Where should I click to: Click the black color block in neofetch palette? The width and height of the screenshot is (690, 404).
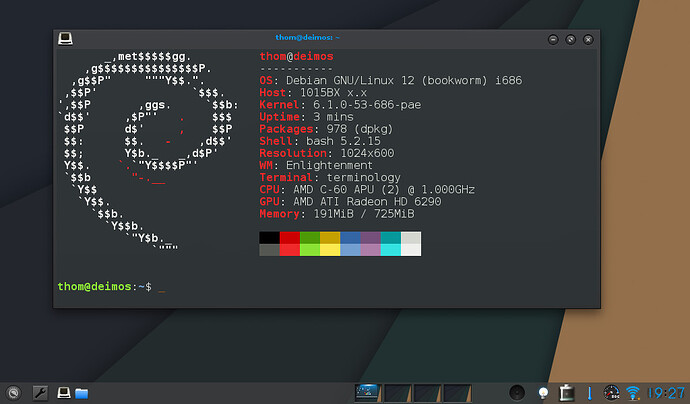click(x=269, y=238)
